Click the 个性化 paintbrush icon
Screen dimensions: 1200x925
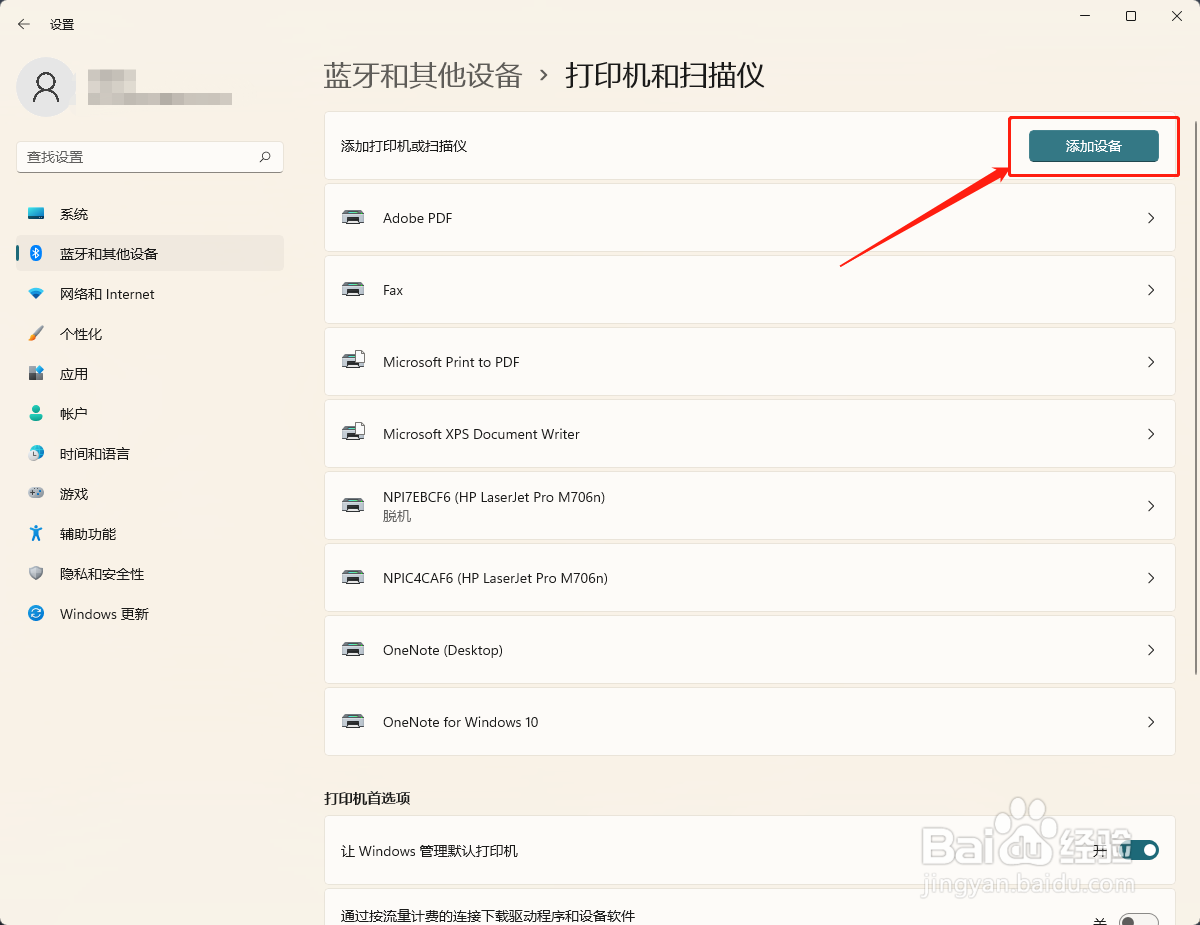(x=36, y=334)
